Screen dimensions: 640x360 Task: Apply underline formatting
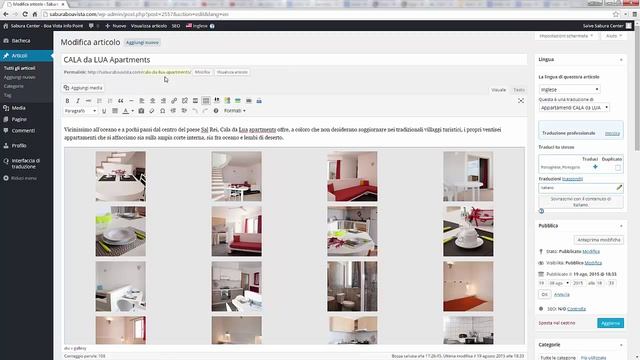coord(104,111)
